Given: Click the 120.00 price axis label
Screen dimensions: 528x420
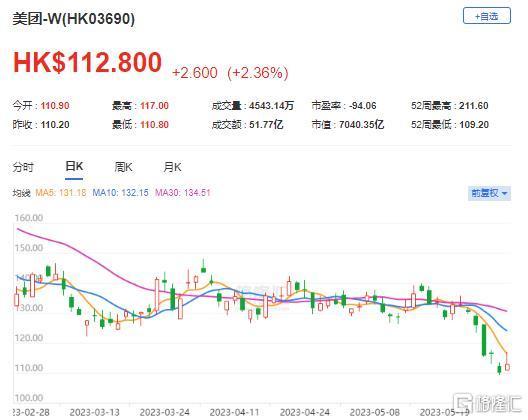Looking at the screenshot, I should 29,338.
